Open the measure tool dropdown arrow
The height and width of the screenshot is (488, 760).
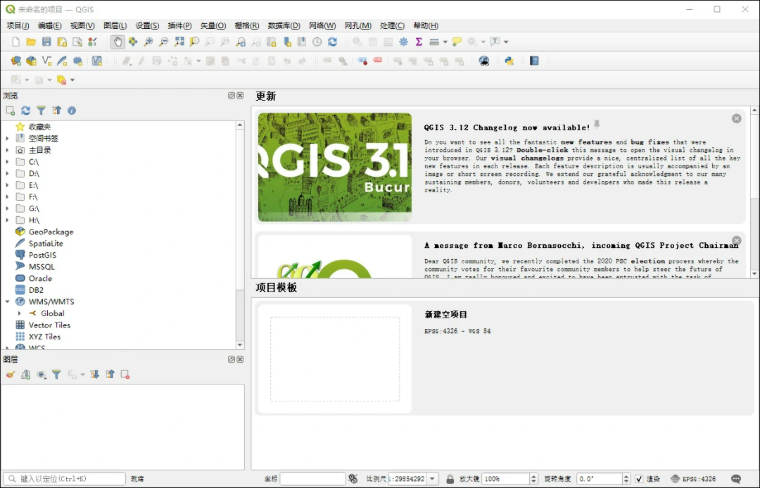[x=445, y=42]
